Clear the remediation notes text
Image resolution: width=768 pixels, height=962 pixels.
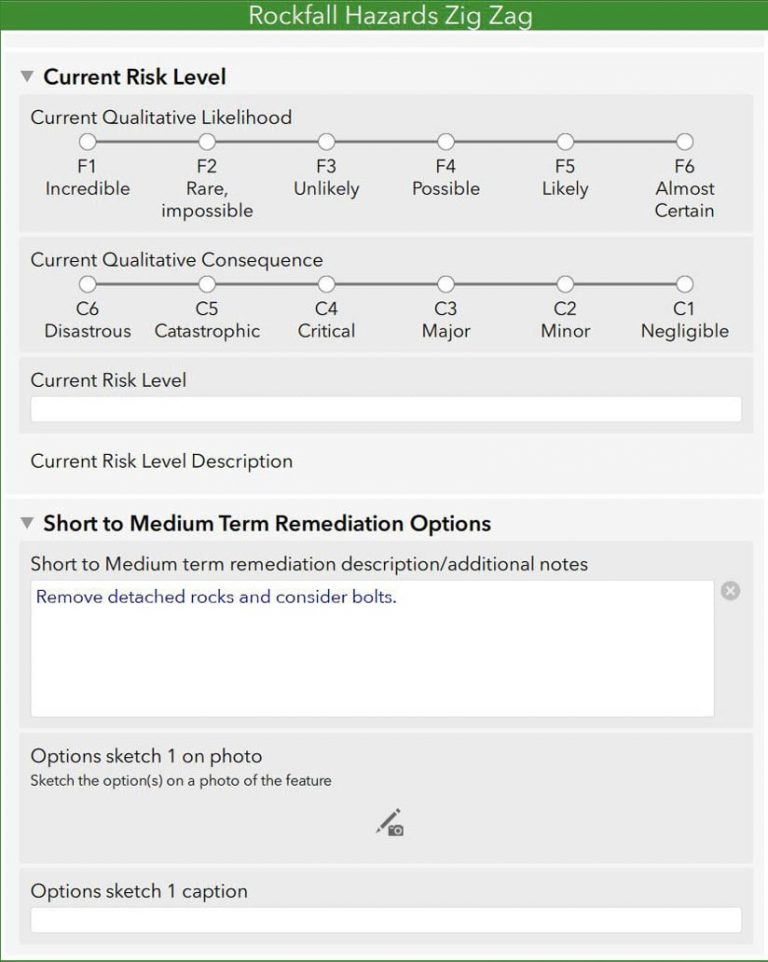coord(731,591)
